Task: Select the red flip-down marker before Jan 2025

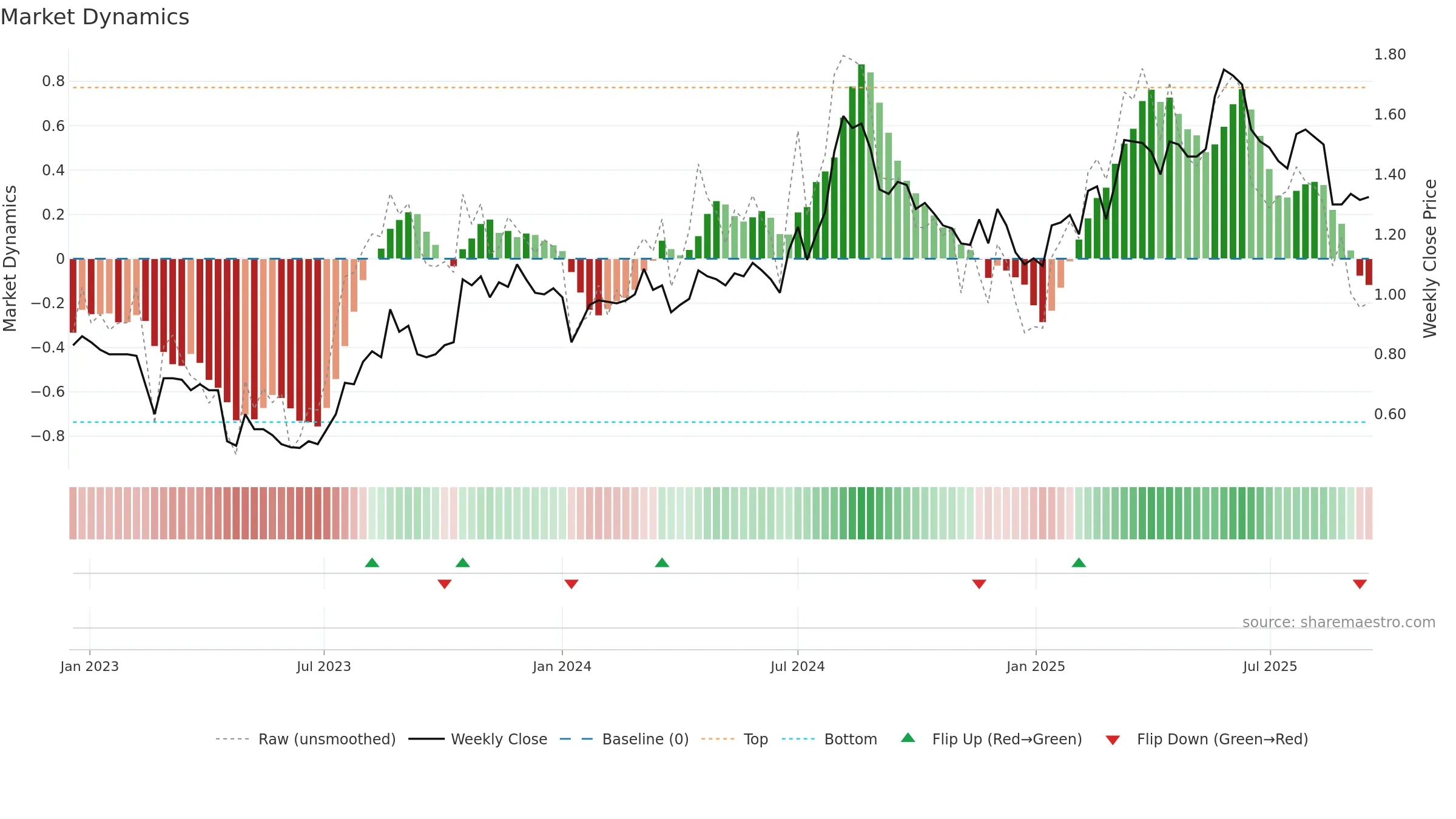Action: [979, 584]
